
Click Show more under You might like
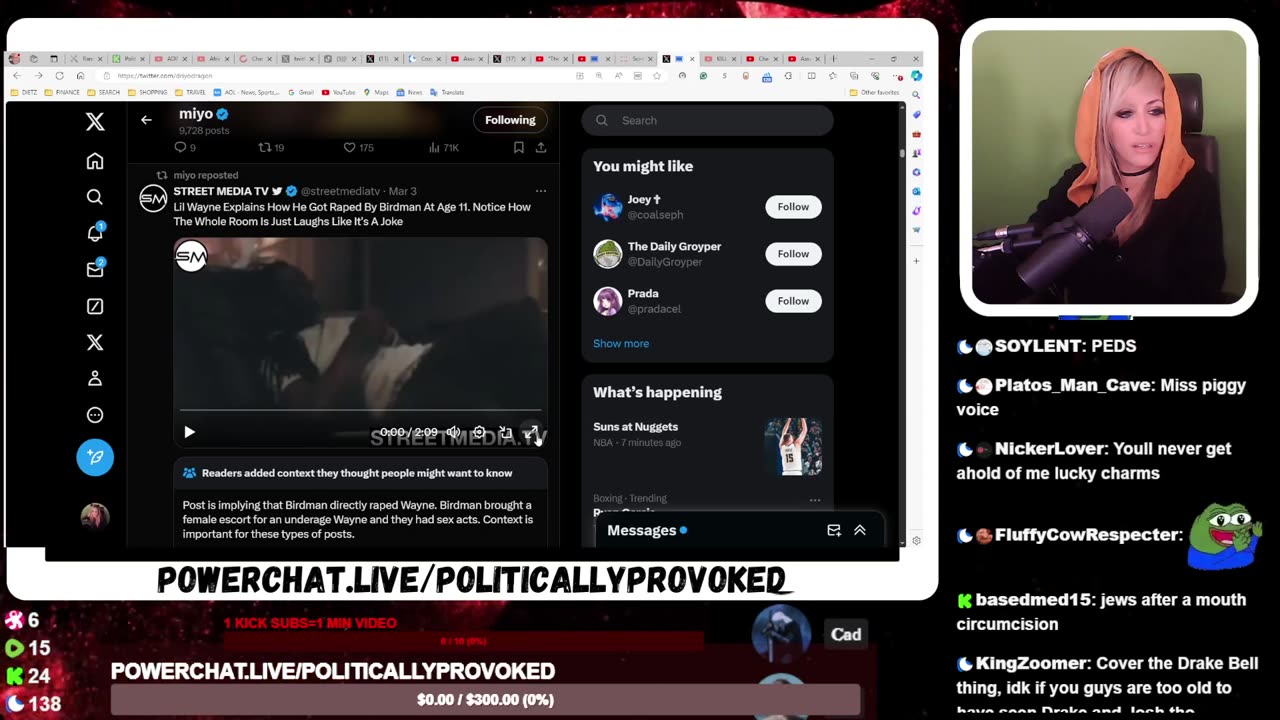[x=621, y=343]
